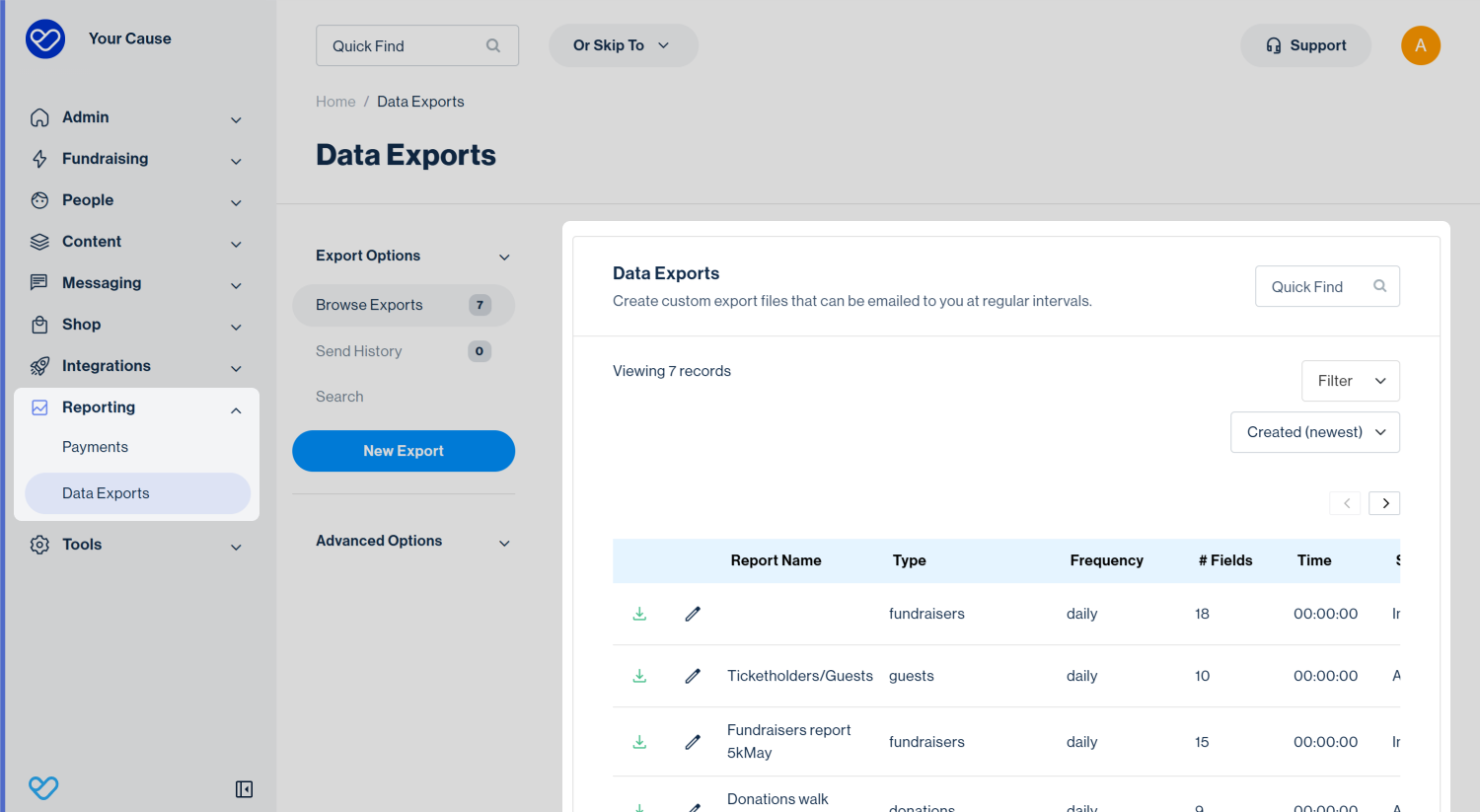Click the heart icon at sidebar bottom
The image size is (1480, 812).
click(x=43, y=787)
